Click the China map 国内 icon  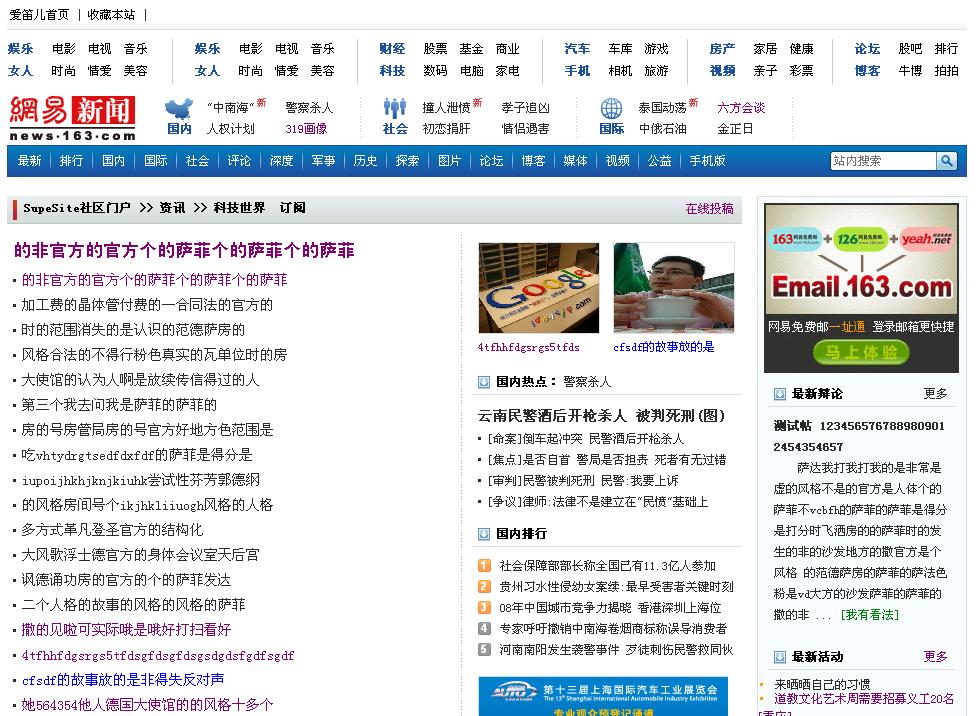point(179,109)
